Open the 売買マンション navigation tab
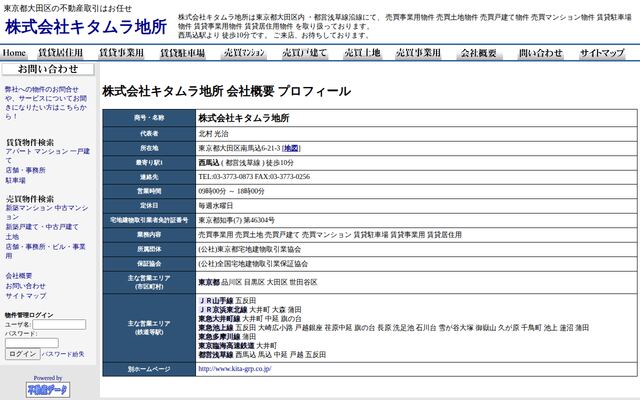This screenshot has width=640, height=400. [244, 53]
